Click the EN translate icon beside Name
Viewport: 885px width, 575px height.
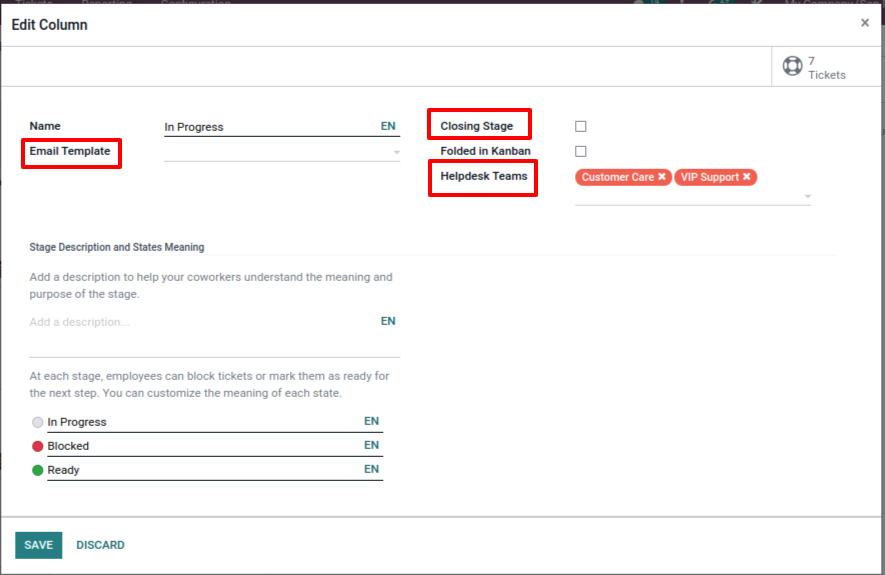388,127
